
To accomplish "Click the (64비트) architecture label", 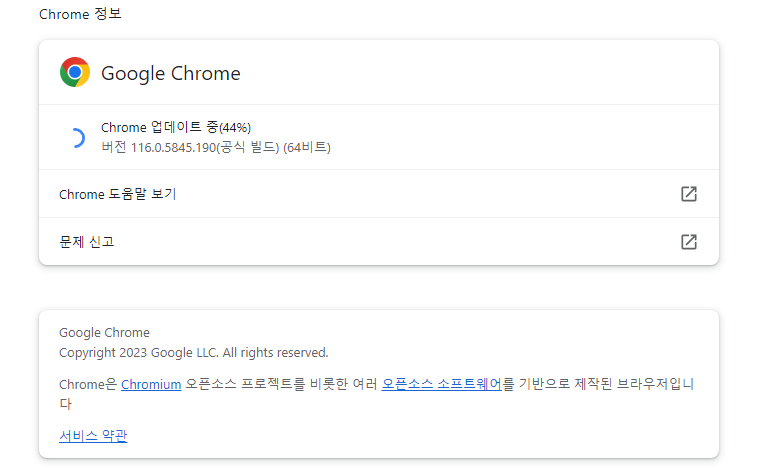I will (307, 148).
